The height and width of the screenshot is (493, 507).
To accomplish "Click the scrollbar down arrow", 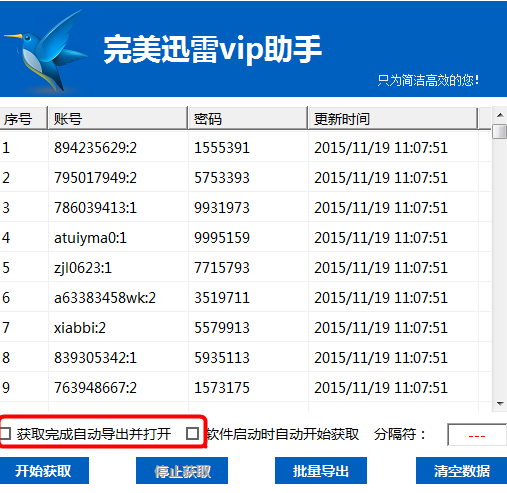I will click(x=500, y=404).
